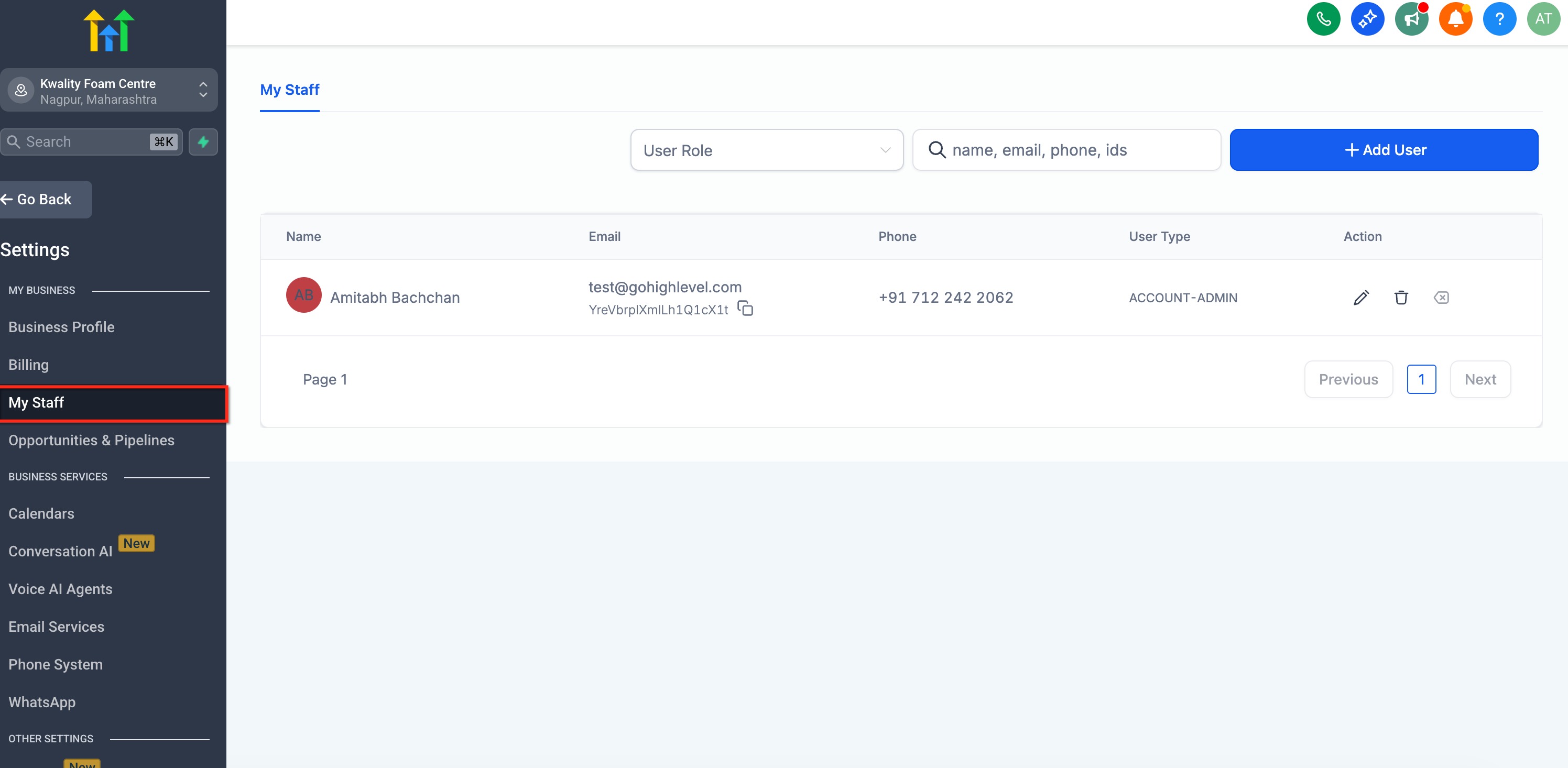
Task: Click the help question mark icon
Action: (x=1499, y=19)
